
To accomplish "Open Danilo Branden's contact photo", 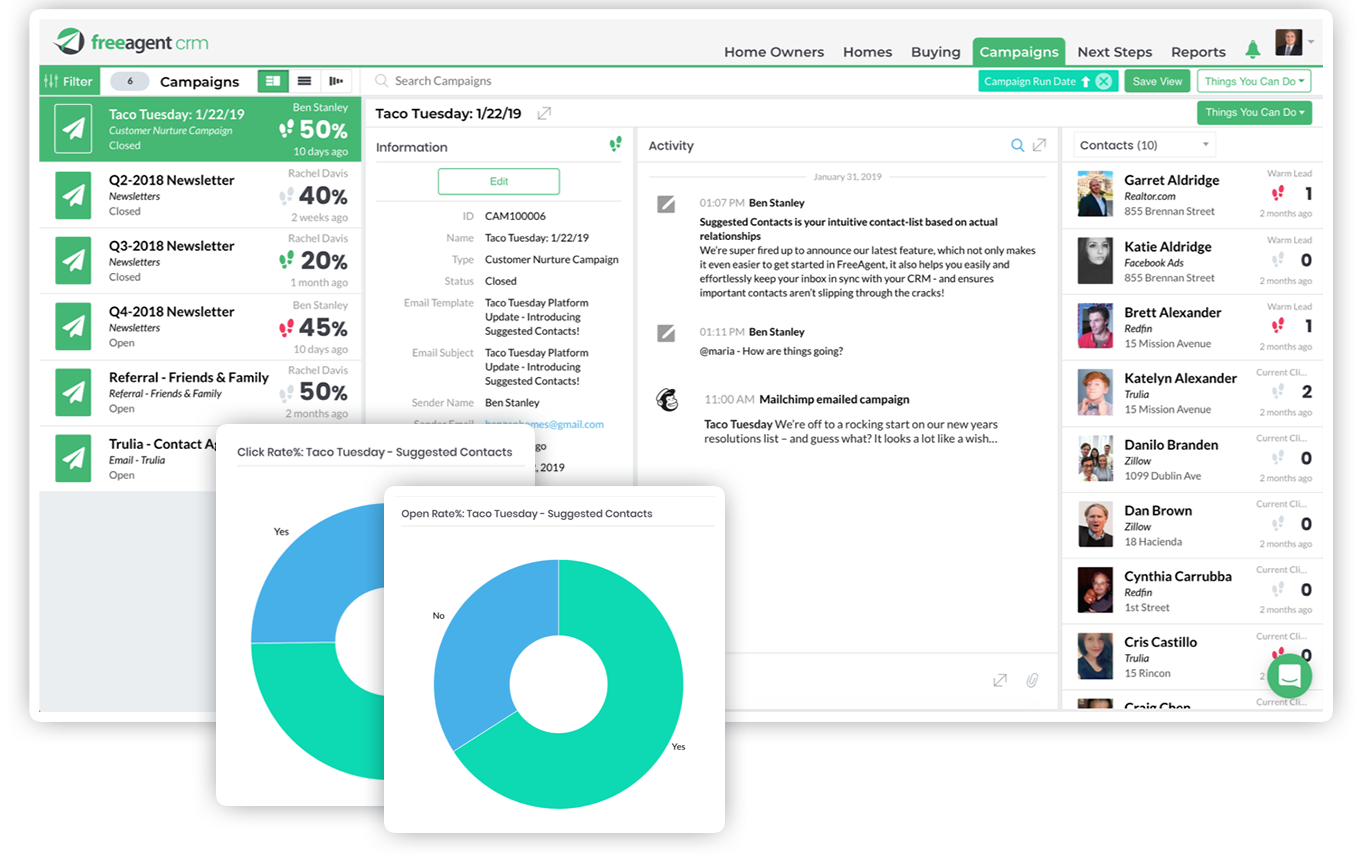I will tap(1095, 458).
